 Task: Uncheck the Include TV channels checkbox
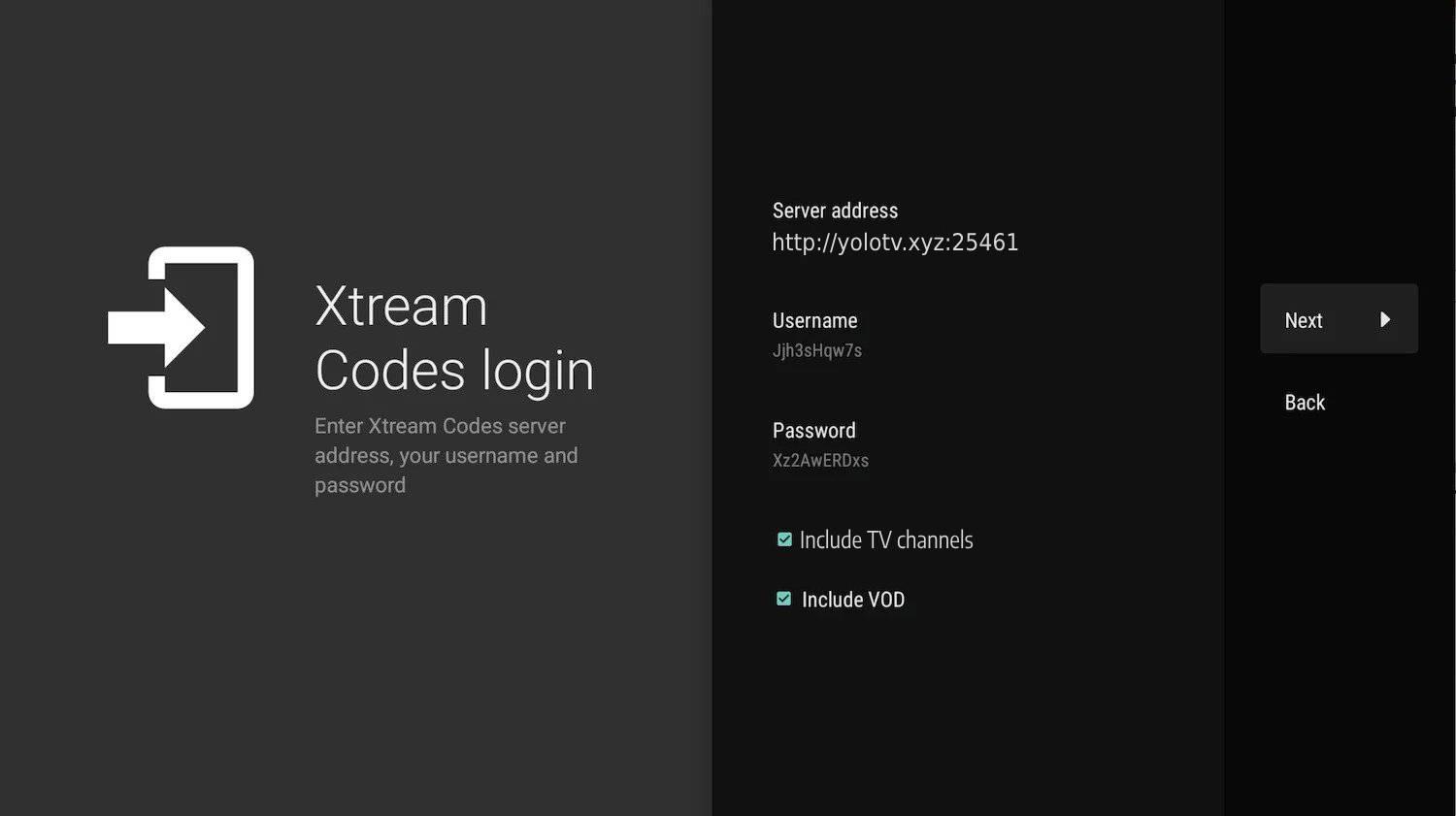(x=784, y=539)
